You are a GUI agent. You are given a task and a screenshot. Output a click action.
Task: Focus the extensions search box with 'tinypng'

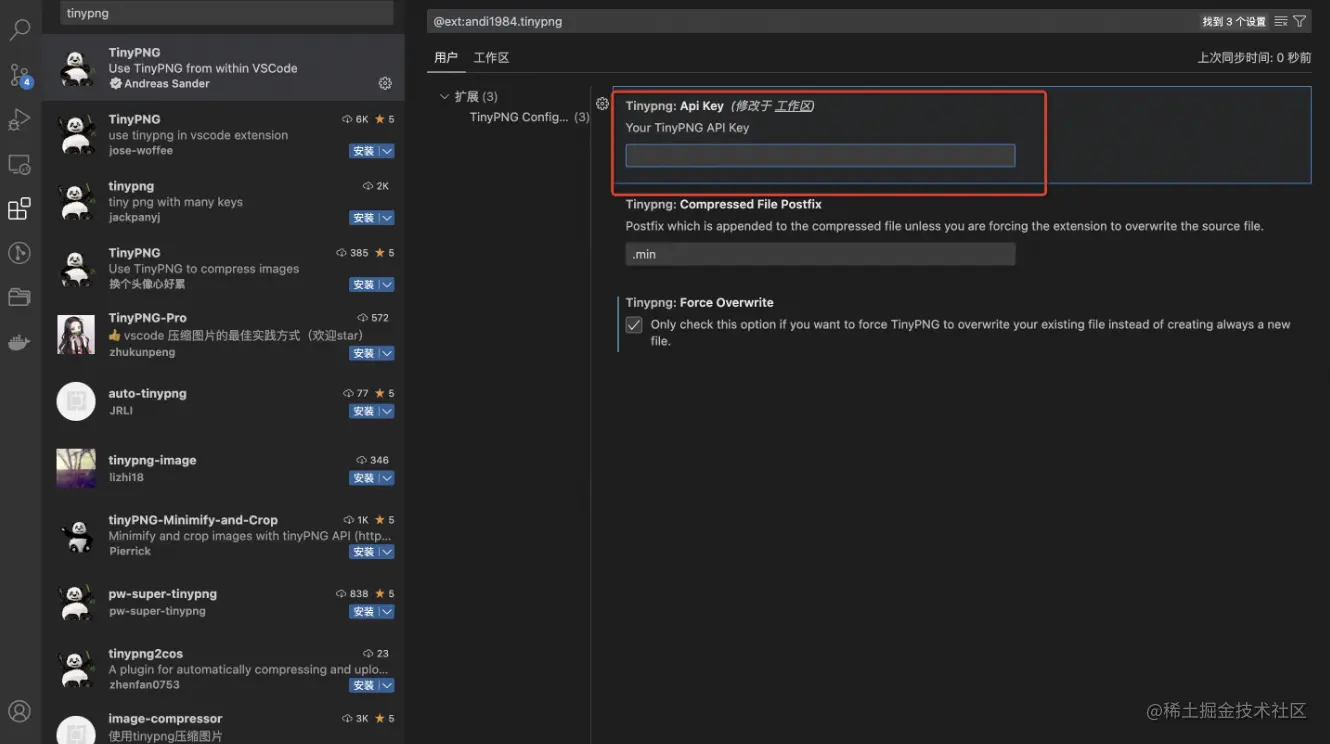tap(227, 13)
